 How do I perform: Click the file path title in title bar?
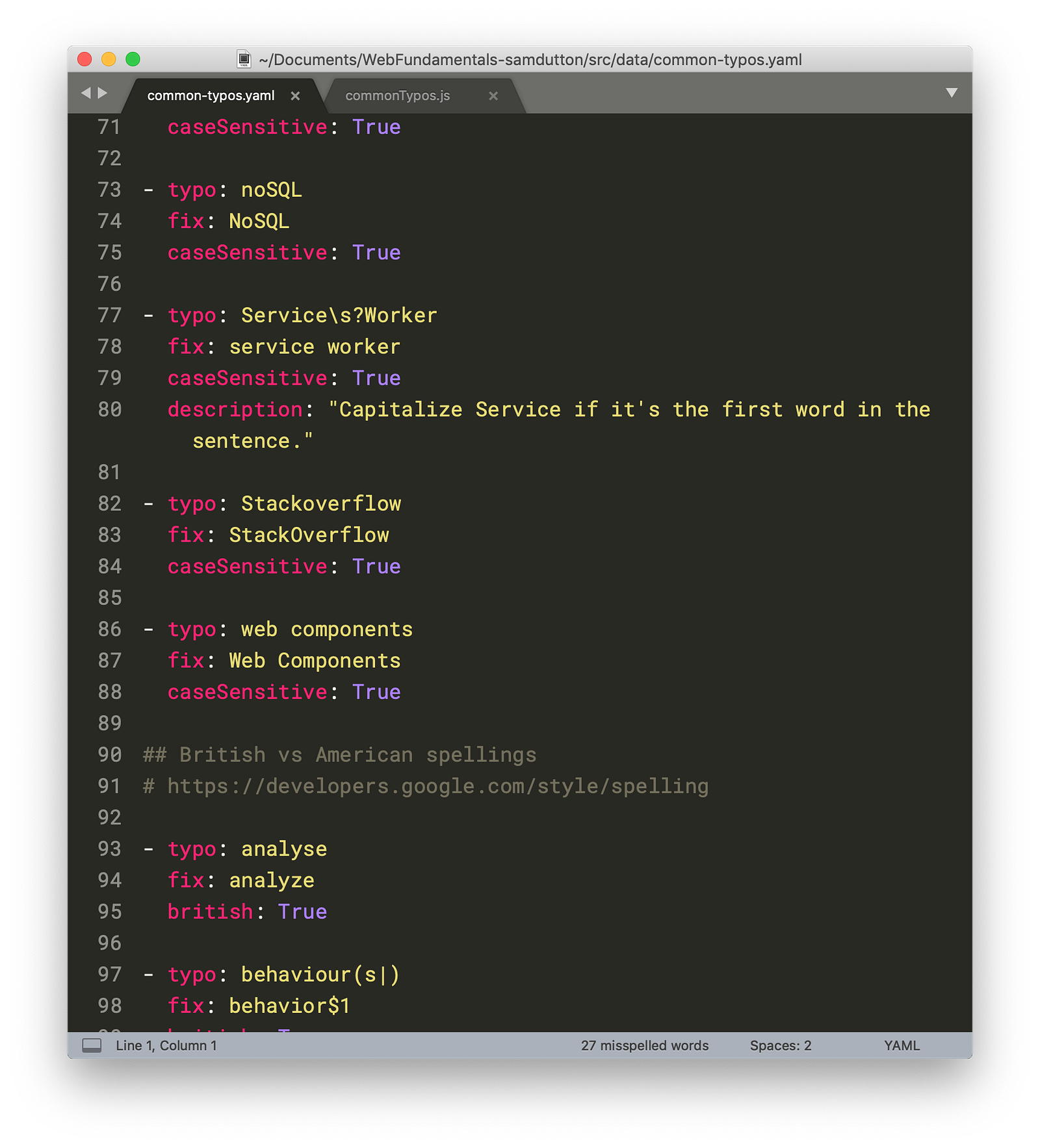pos(530,60)
